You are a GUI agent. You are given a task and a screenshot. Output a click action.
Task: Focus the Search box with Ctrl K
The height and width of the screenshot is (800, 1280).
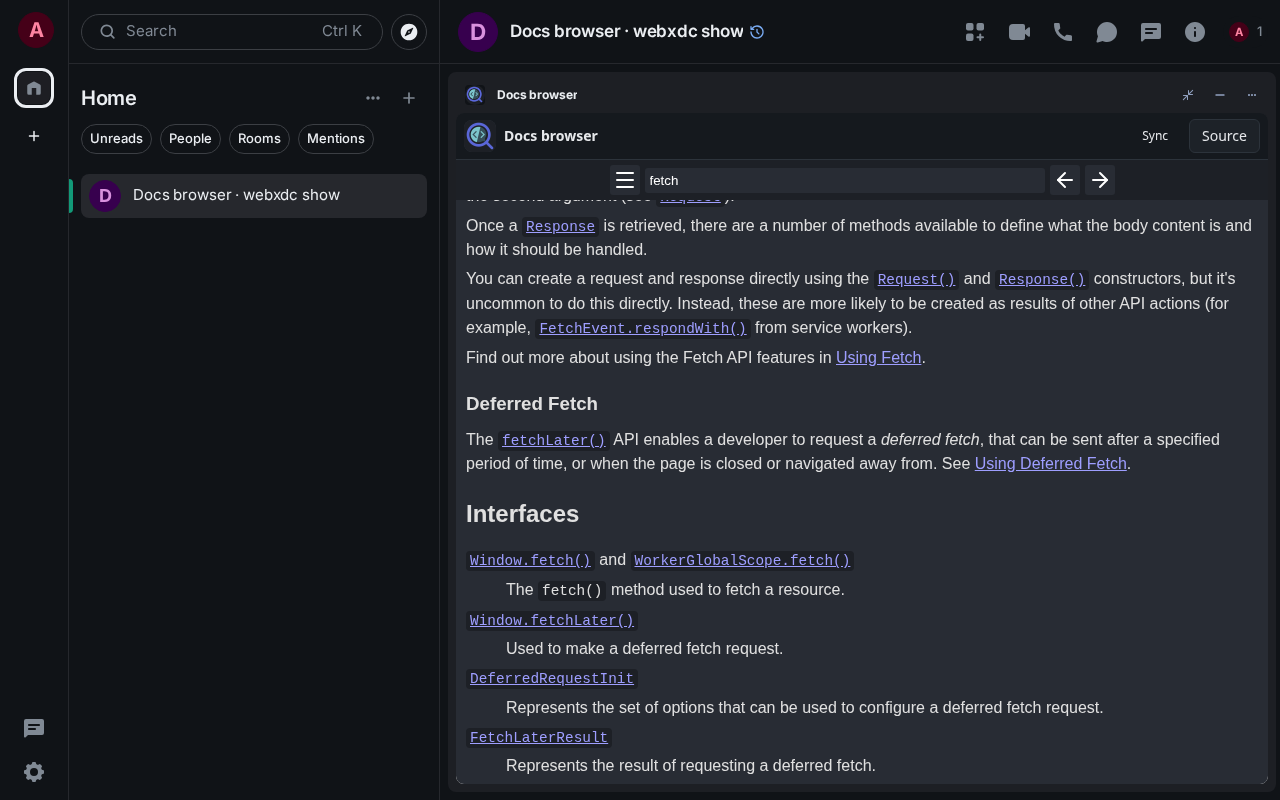click(232, 32)
